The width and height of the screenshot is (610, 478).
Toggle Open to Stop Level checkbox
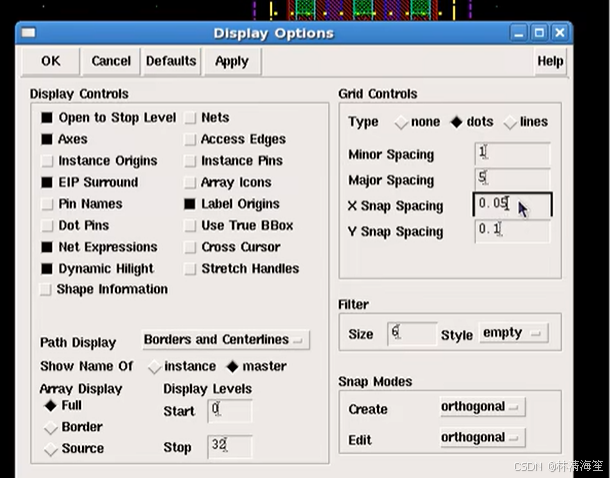47,117
